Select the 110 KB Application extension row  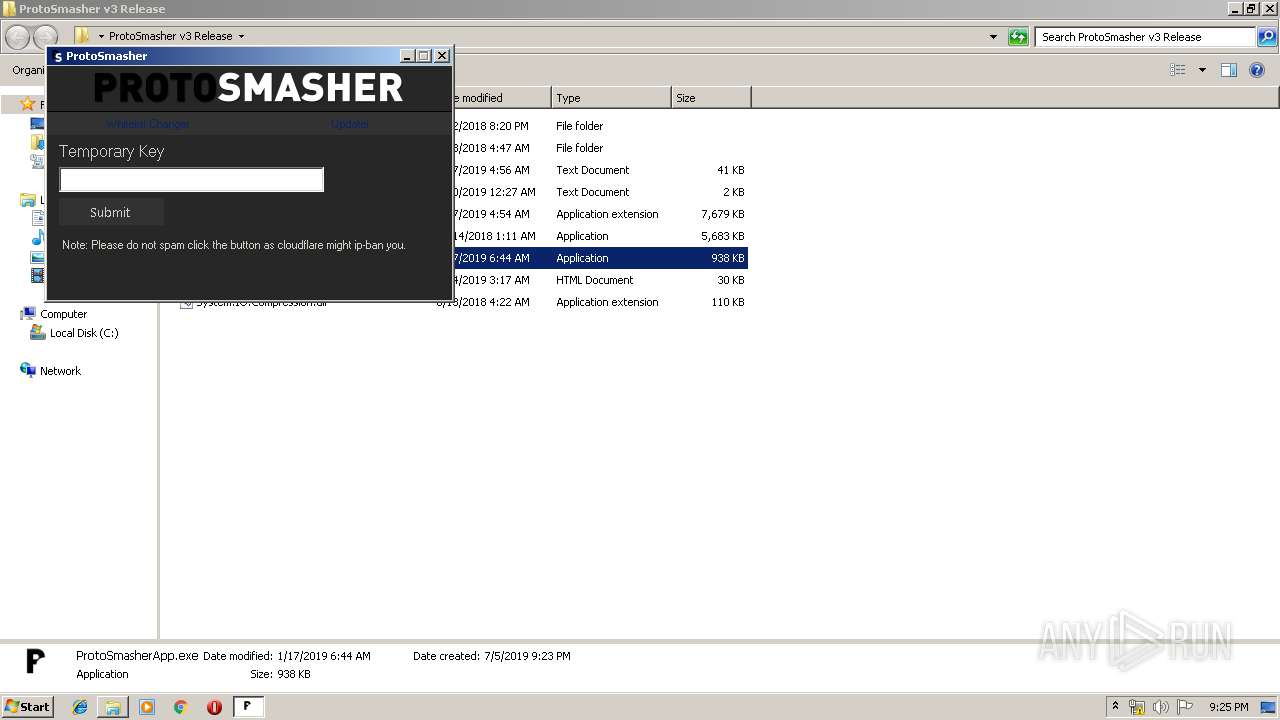tap(462, 302)
